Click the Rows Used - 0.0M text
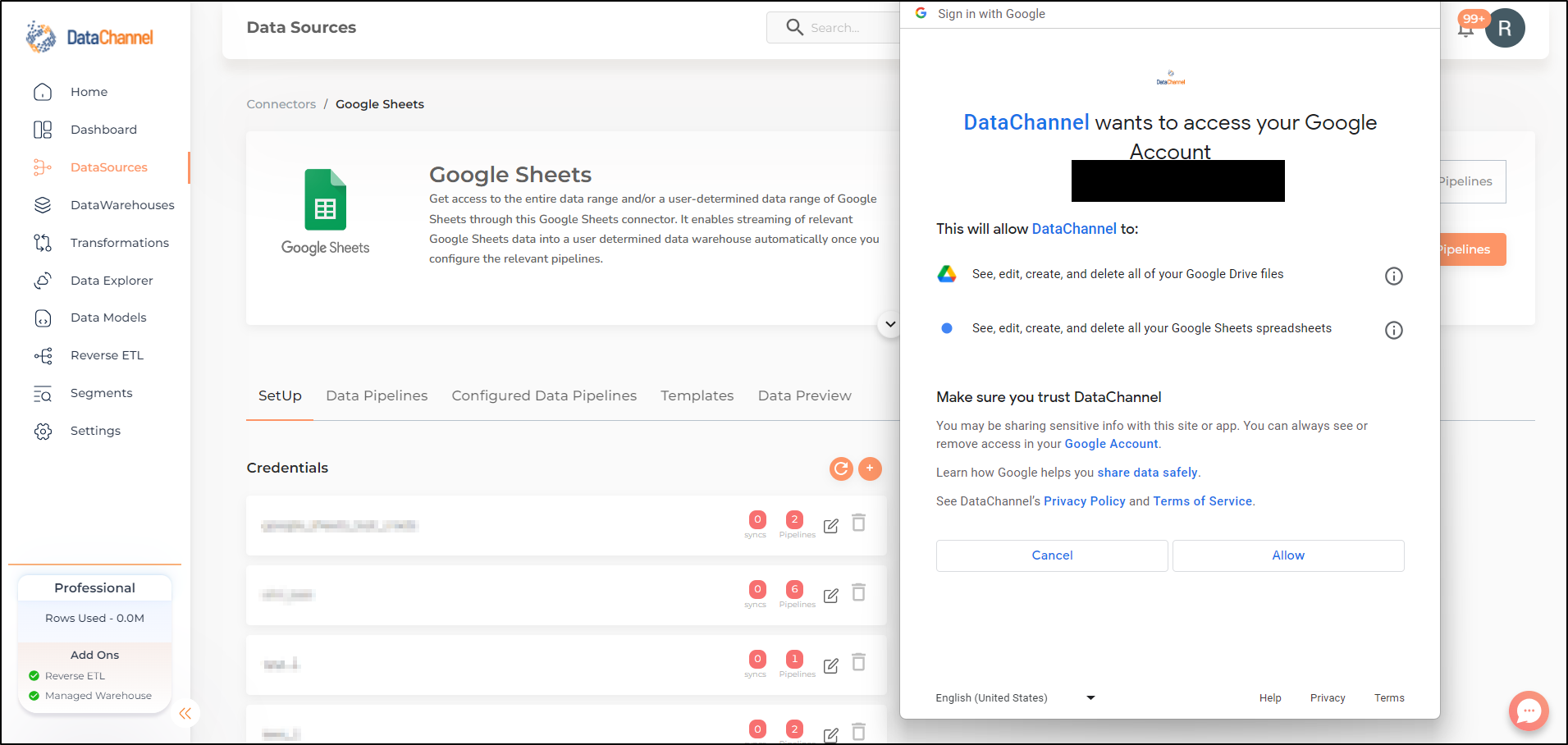 pyautogui.click(x=94, y=619)
